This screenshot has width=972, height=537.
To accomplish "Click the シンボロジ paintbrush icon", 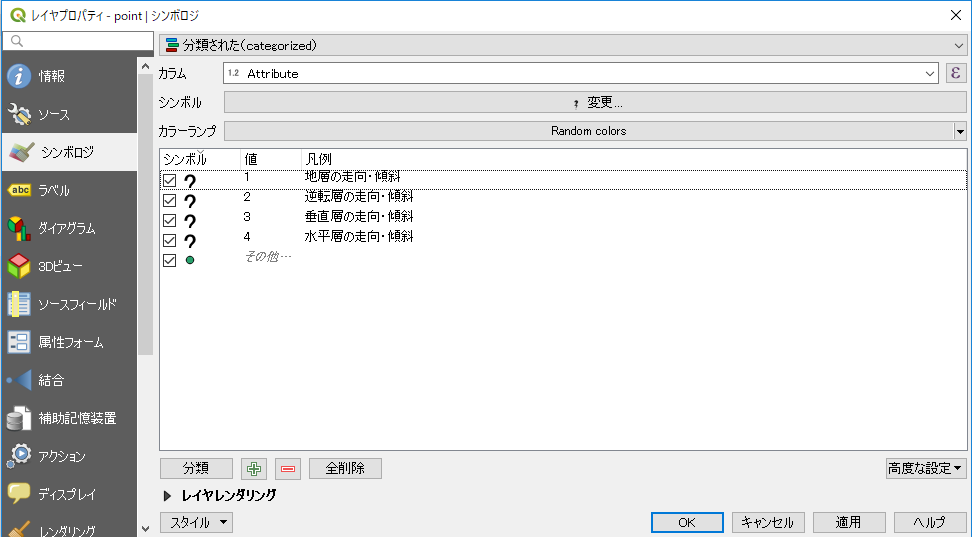I will pyautogui.click(x=22, y=152).
